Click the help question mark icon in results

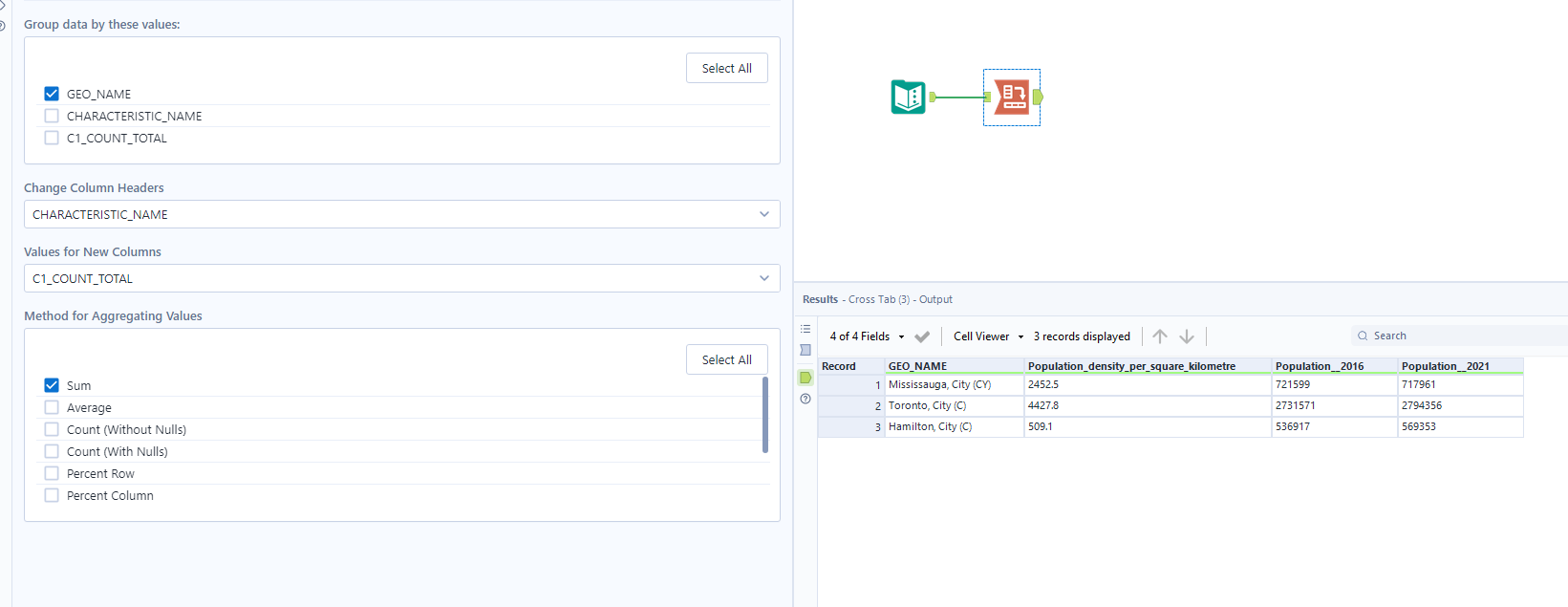(805, 399)
